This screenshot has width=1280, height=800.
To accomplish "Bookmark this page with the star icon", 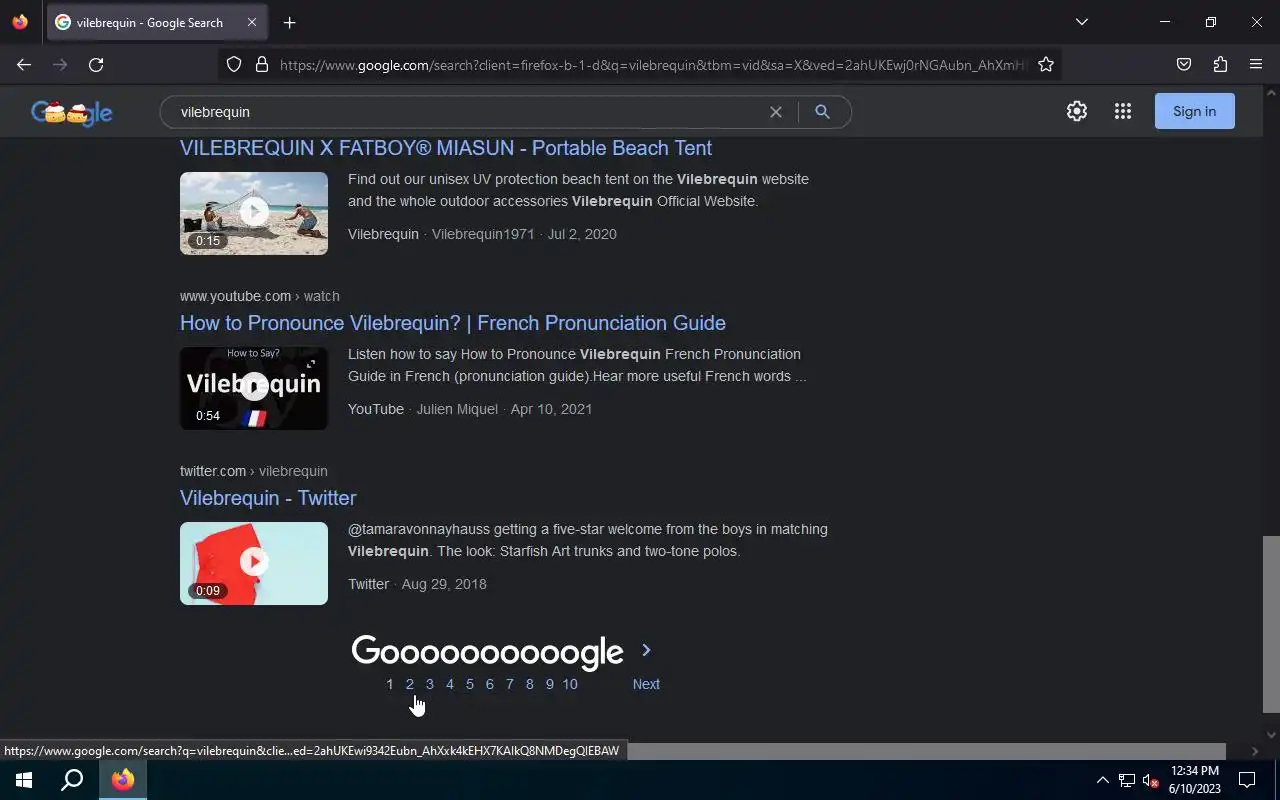I will [x=1046, y=65].
